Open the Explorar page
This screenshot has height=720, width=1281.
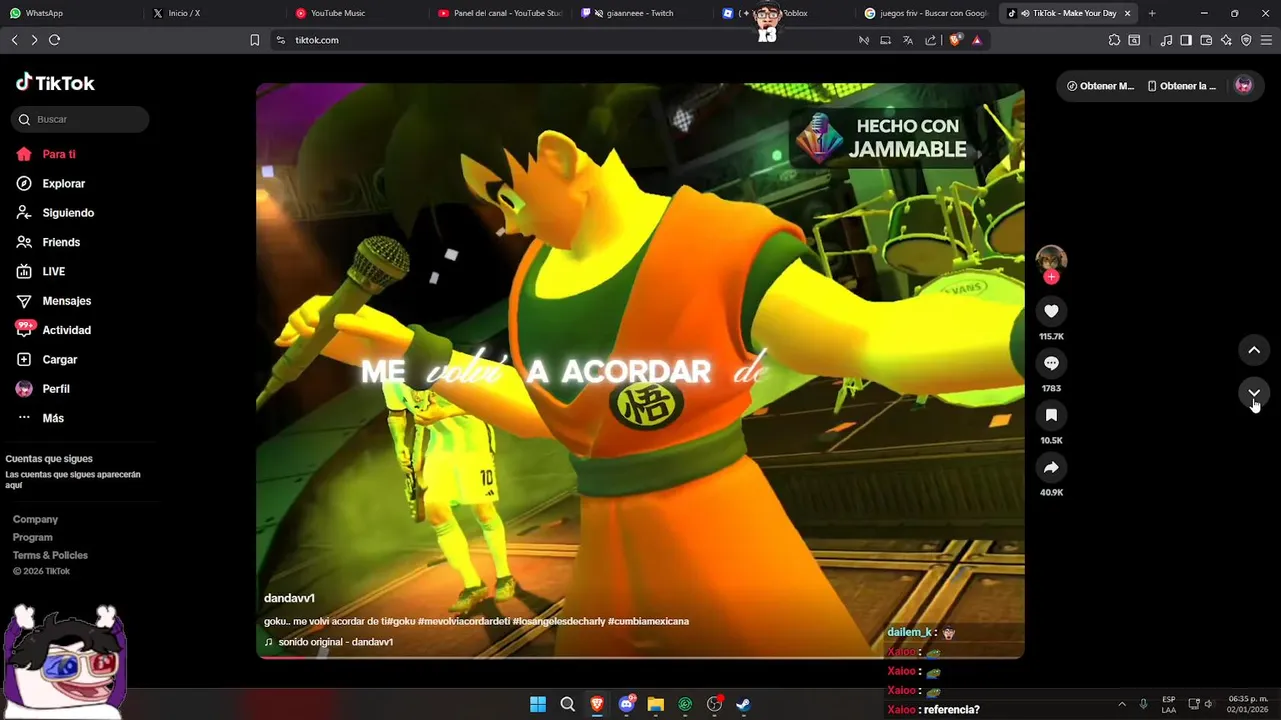point(51,184)
